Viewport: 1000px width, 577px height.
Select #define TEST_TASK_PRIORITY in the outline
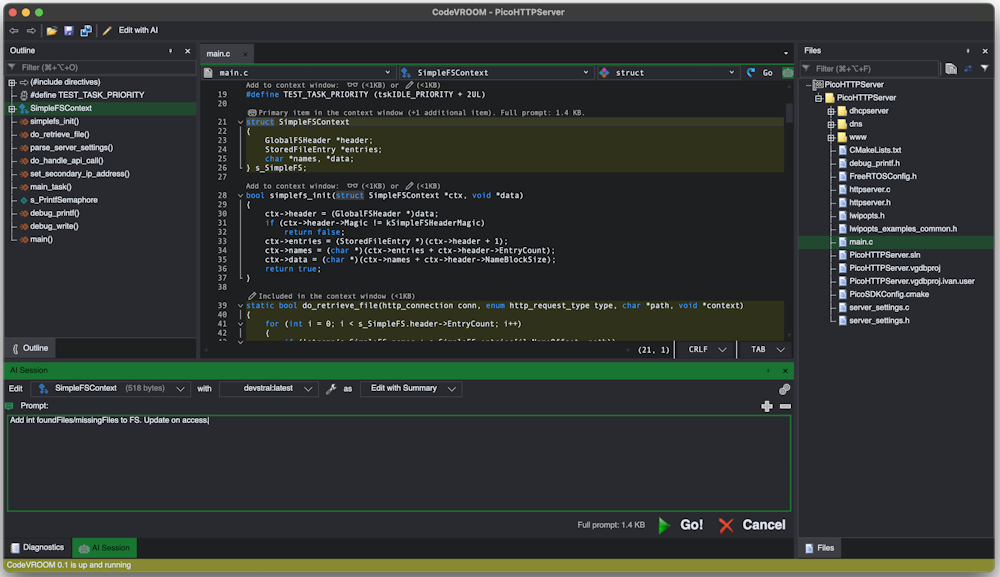(x=87, y=95)
